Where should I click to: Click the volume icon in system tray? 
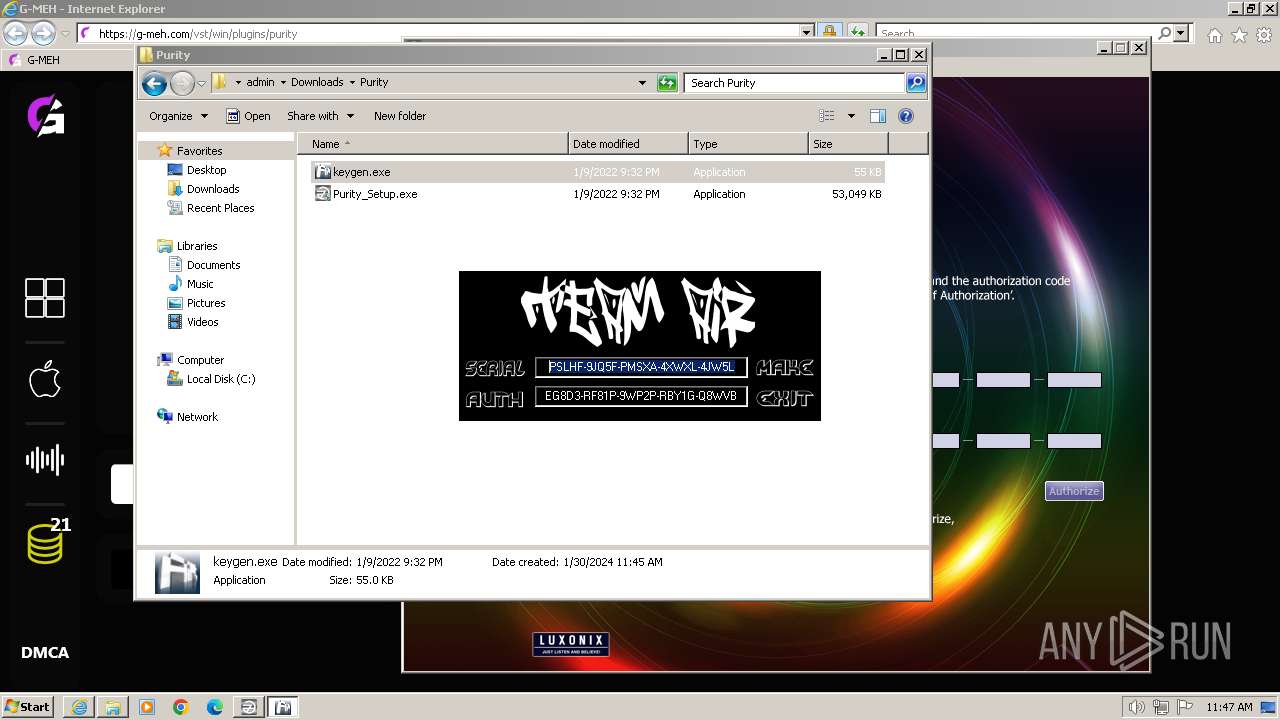(1136, 707)
